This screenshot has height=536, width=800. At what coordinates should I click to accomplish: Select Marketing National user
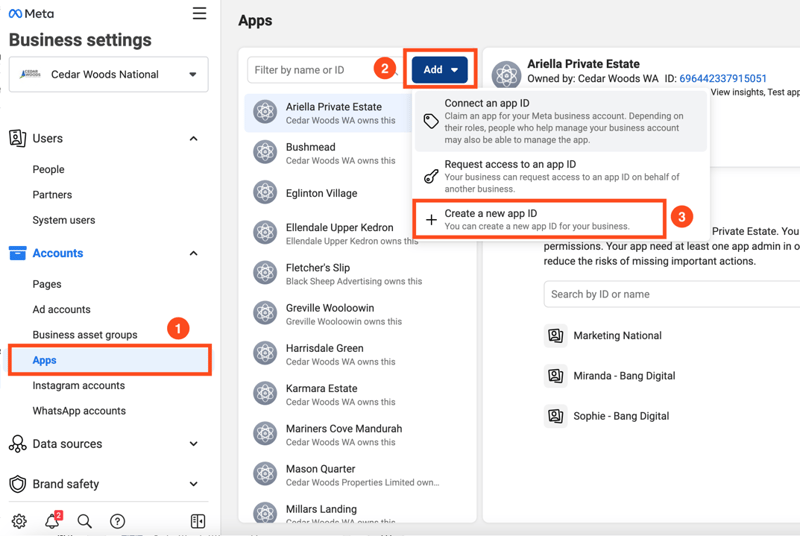(617, 336)
